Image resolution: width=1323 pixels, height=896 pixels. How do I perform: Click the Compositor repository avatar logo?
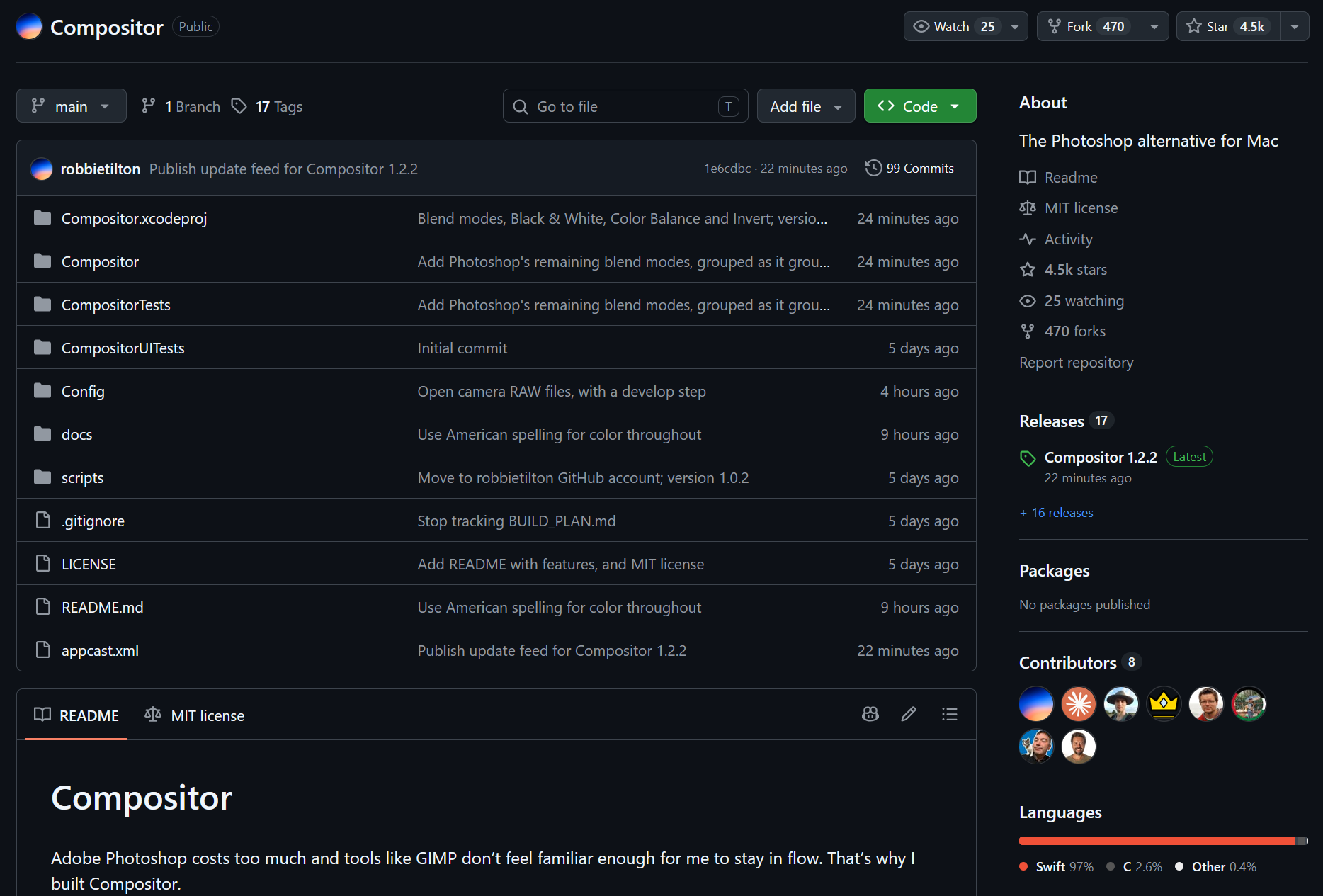[x=29, y=27]
